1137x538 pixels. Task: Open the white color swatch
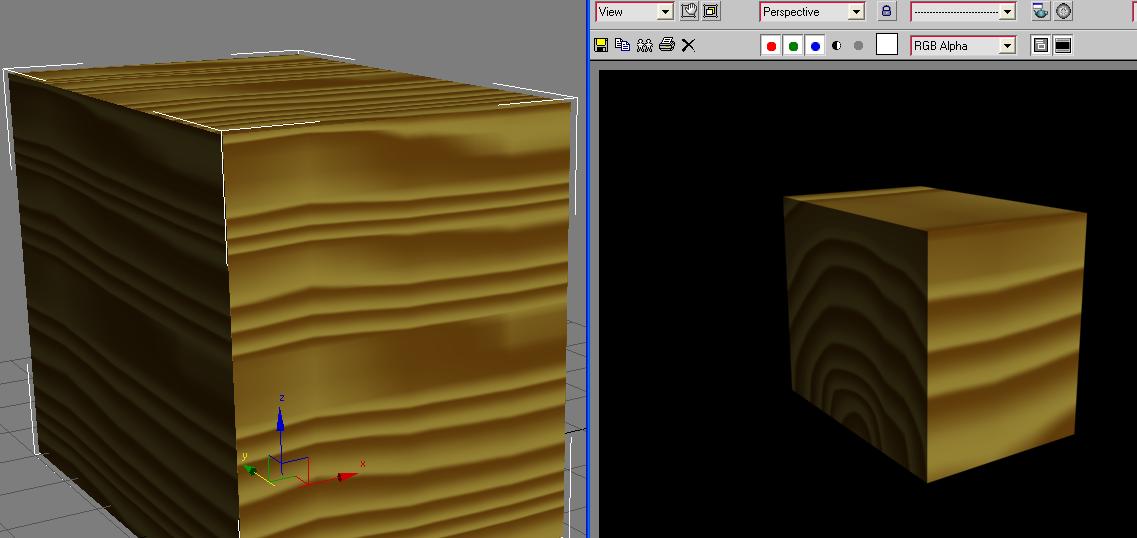tap(887, 45)
